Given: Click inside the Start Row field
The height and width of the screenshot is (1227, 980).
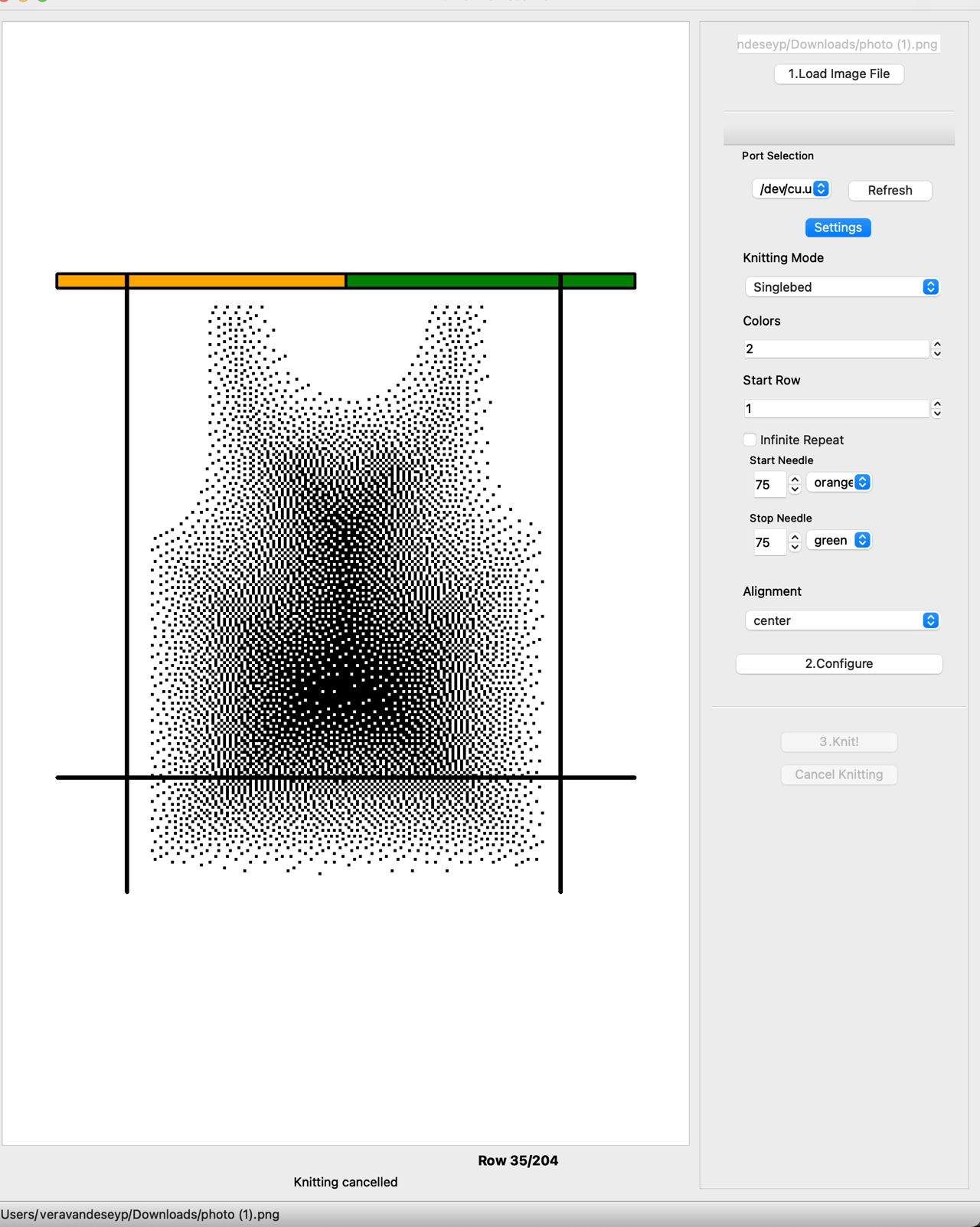Looking at the screenshot, I should click(835, 409).
